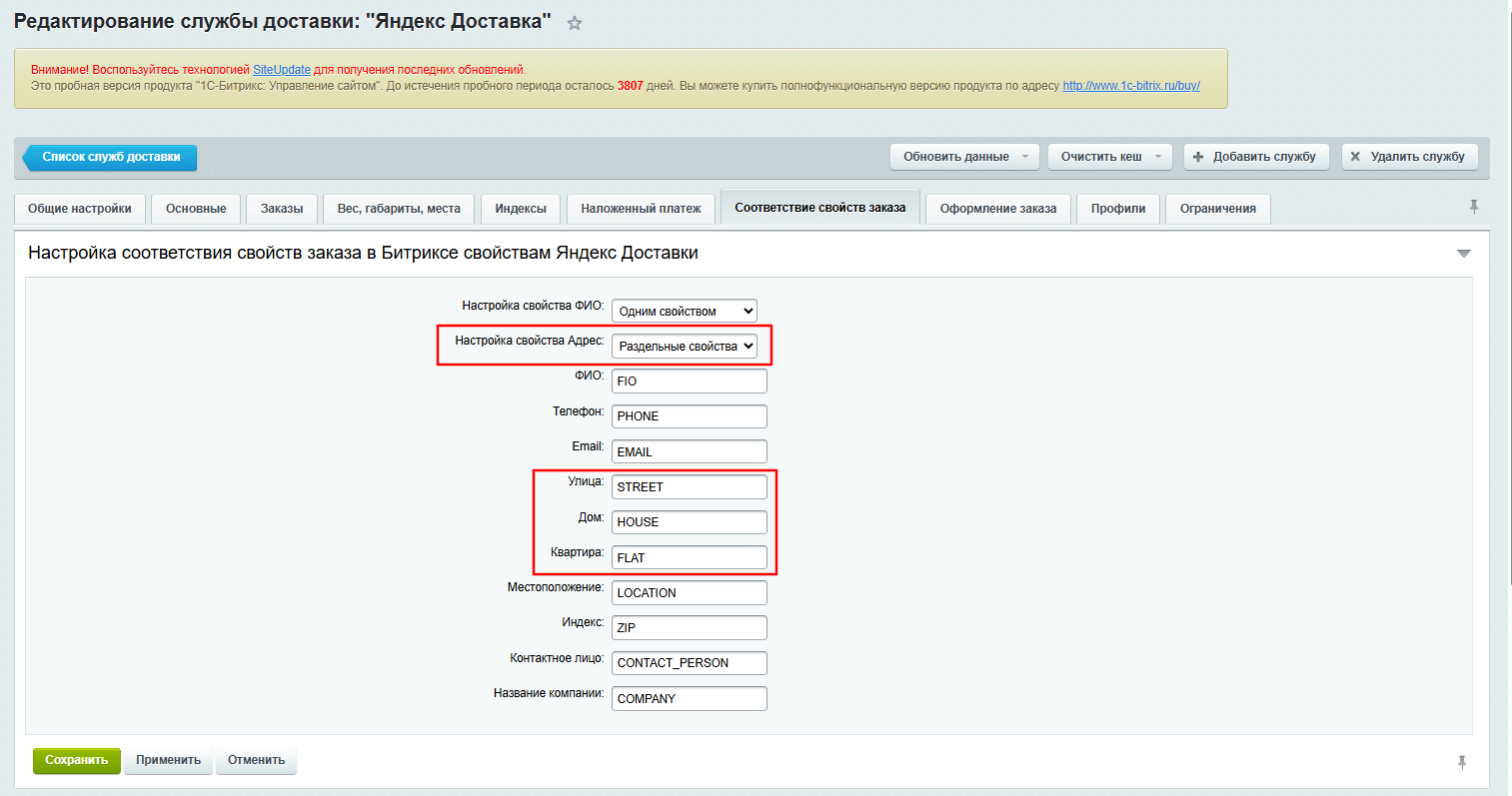This screenshot has width=1512, height=796.
Task: Click green Сохранить button
Action: click(x=77, y=760)
